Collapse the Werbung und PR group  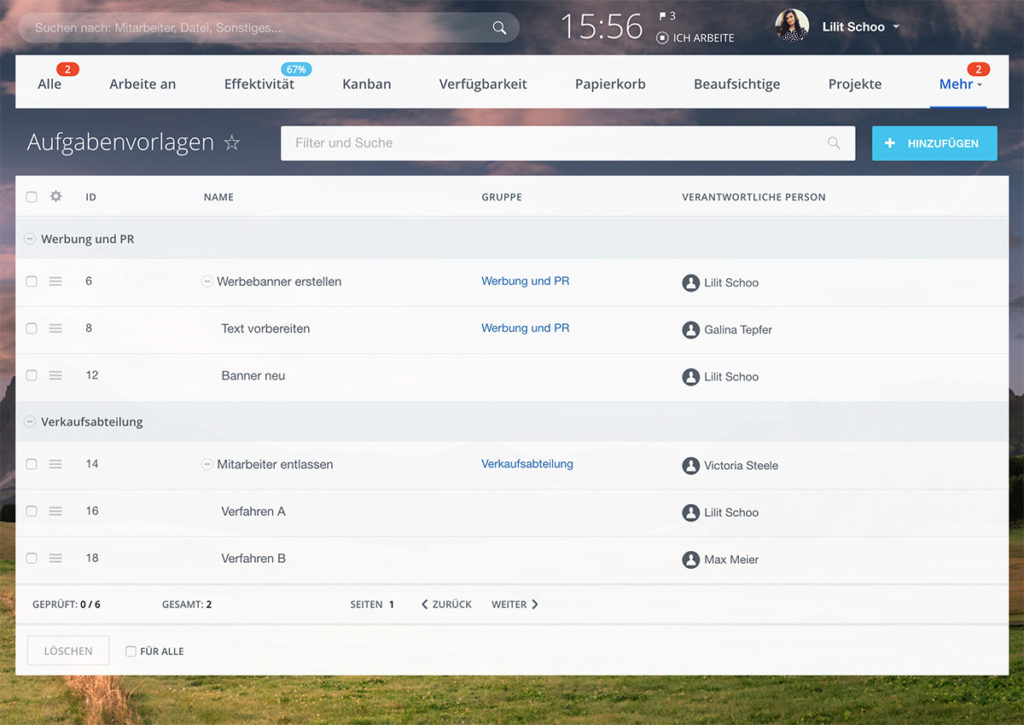(29, 239)
